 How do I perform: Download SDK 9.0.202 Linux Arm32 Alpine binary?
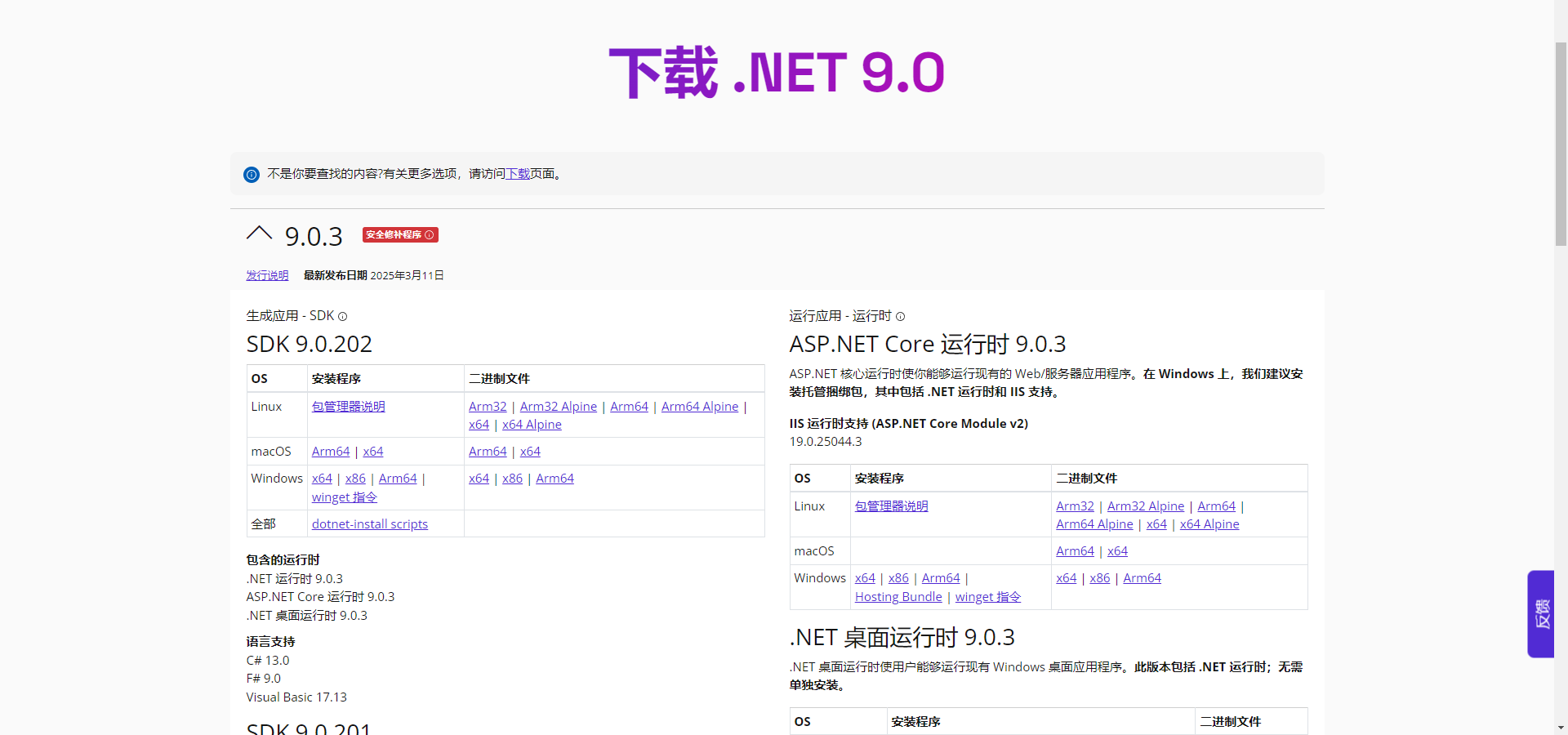pyautogui.click(x=558, y=407)
